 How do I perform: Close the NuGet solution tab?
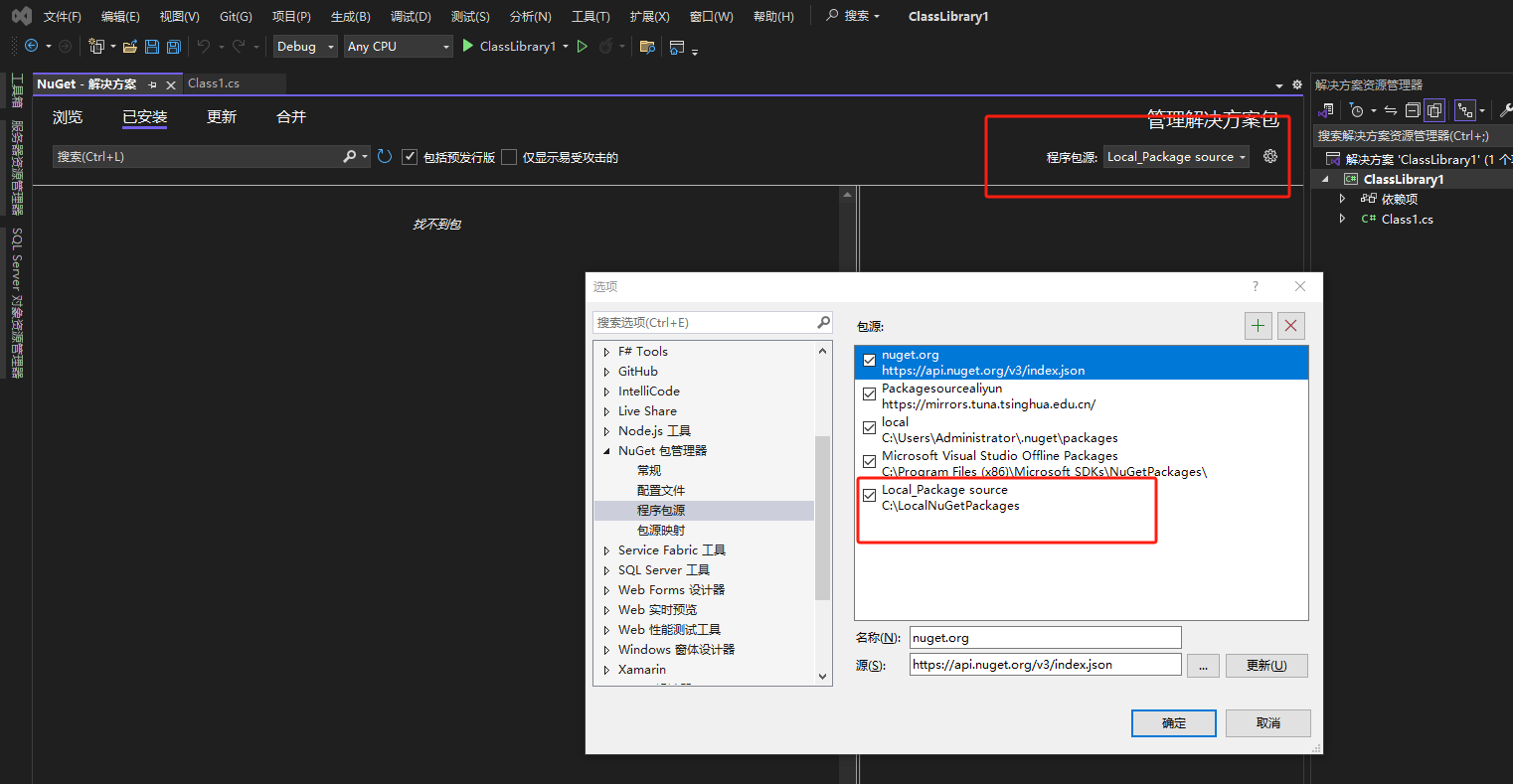point(171,84)
